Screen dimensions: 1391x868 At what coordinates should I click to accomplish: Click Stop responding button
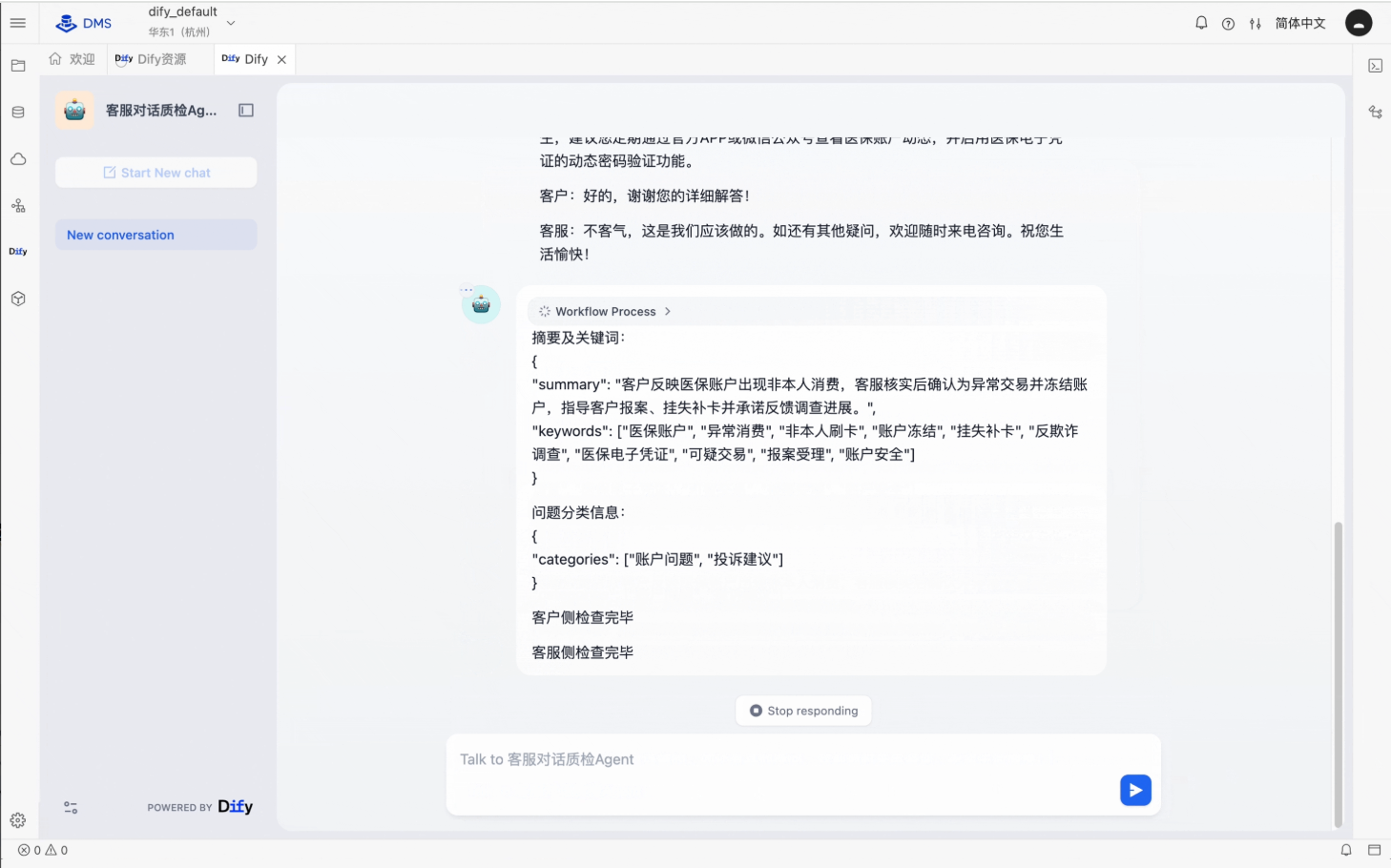[x=803, y=711]
